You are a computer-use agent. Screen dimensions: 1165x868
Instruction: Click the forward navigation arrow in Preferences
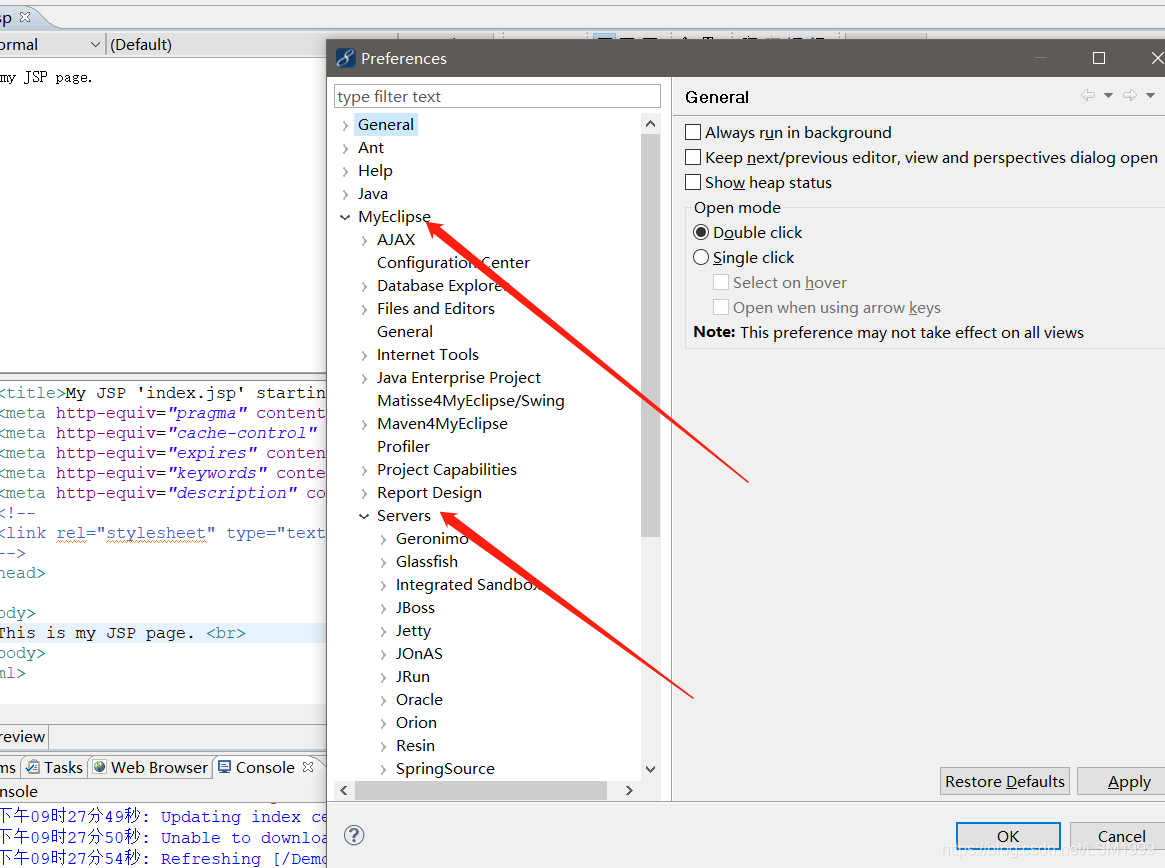click(1130, 95)
